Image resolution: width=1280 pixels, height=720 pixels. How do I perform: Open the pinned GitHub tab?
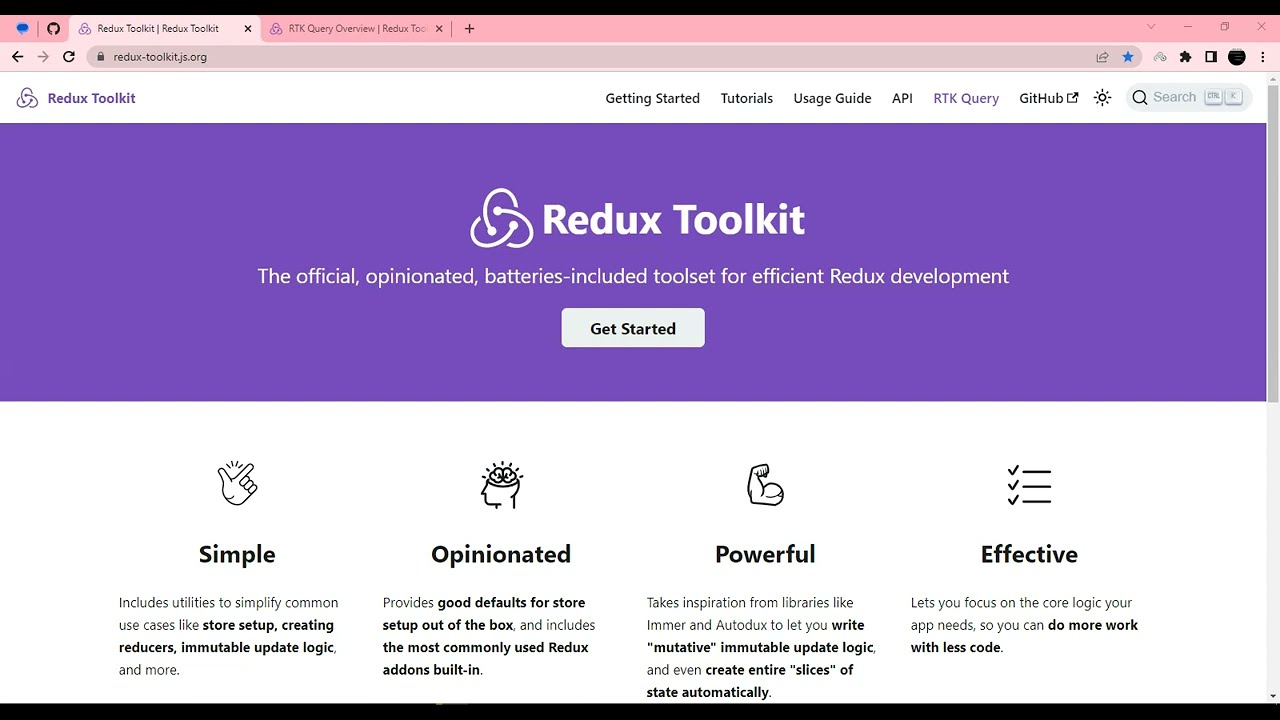(x=54, y=29)
